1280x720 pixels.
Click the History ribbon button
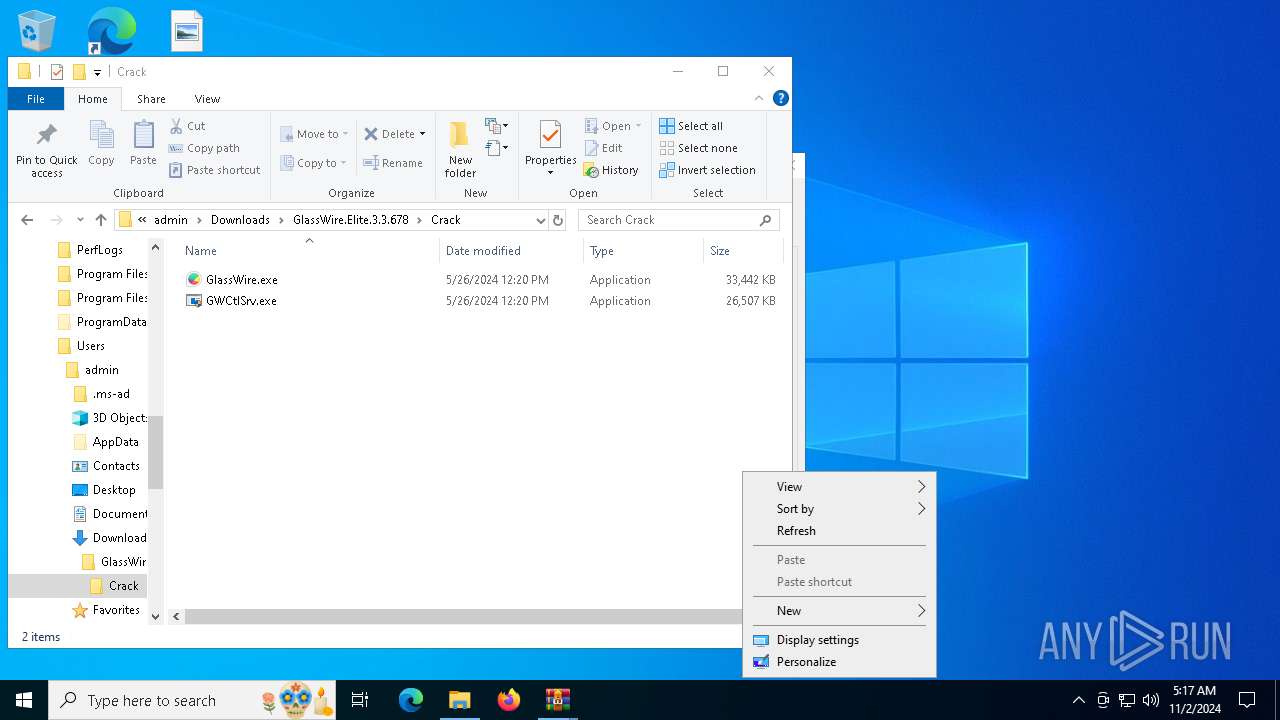coord(611,170)
